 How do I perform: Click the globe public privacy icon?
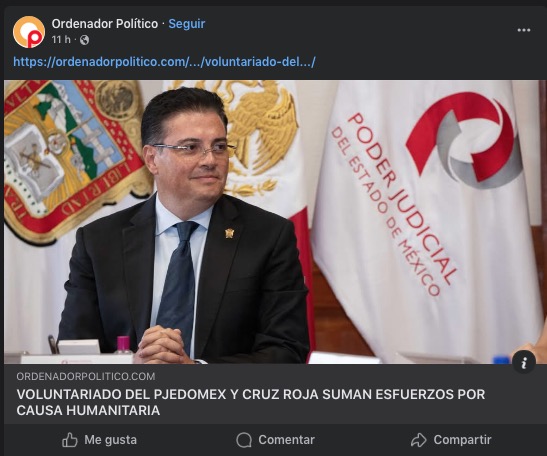tap(84, 40)
